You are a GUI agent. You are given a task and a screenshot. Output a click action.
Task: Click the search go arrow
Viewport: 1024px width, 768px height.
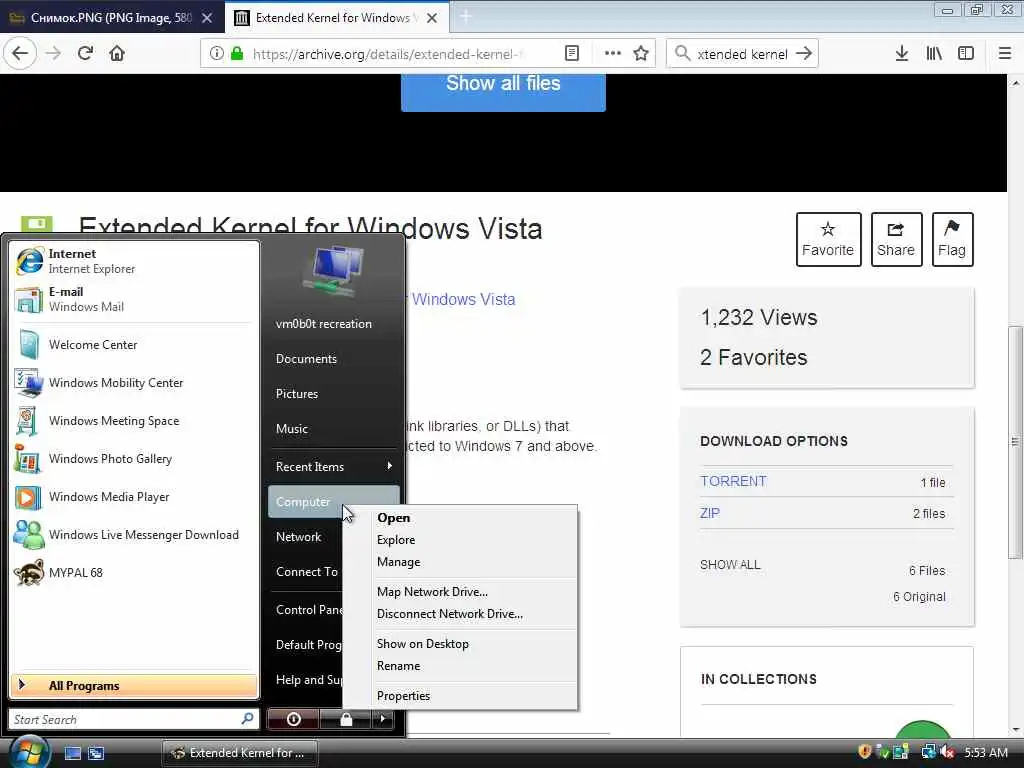pos(804,54)
